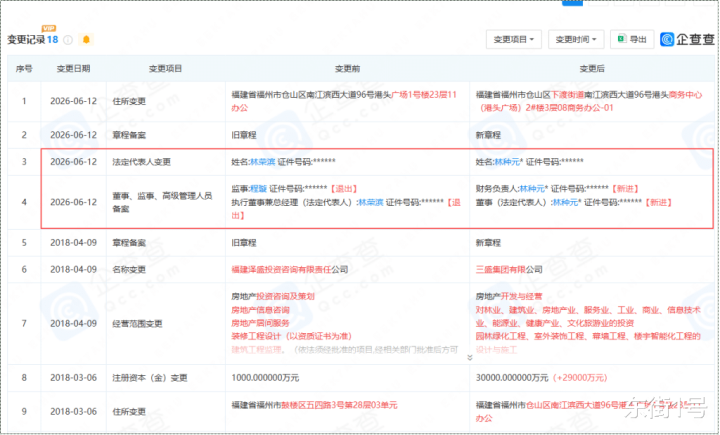The image size is (720, 435).
Task: Click 章程备案 in row 2
Action: [x=129, y=135]
